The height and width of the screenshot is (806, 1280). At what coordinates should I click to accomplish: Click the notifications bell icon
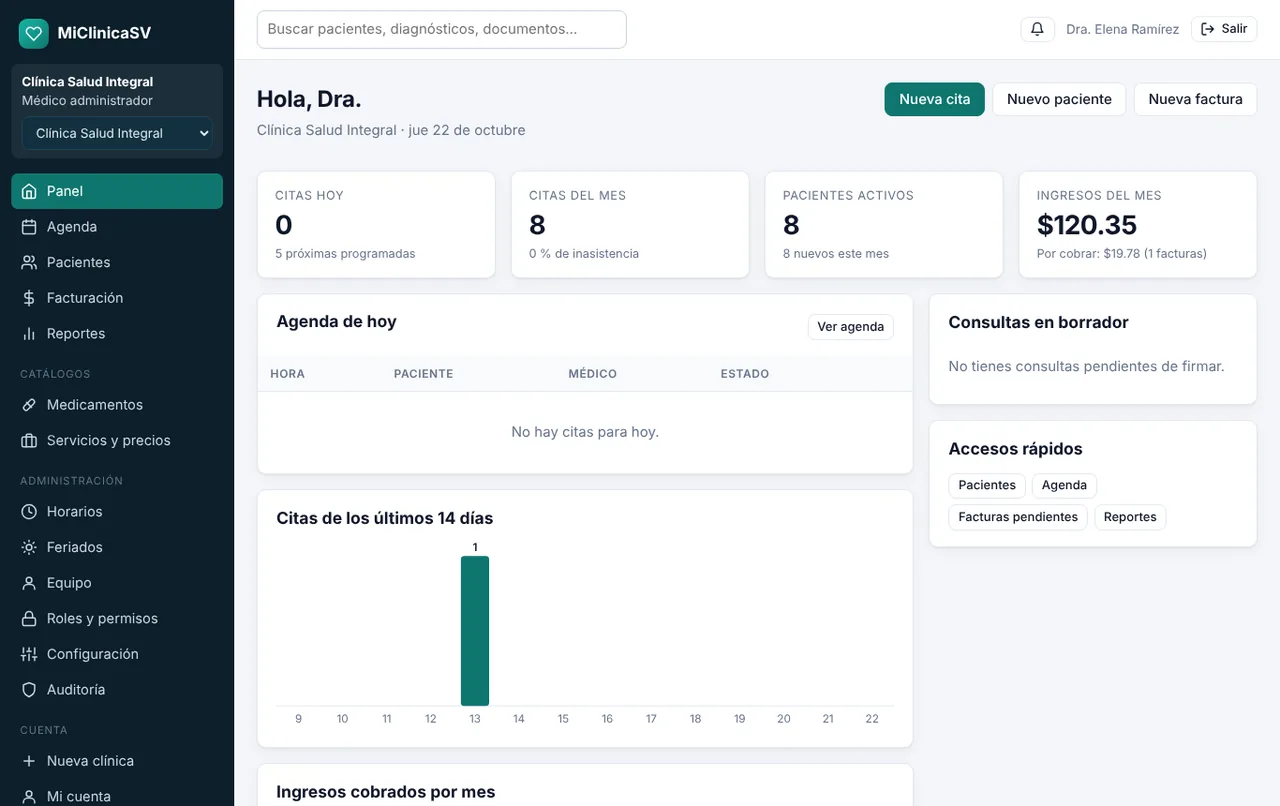(x=1037, y=29)
